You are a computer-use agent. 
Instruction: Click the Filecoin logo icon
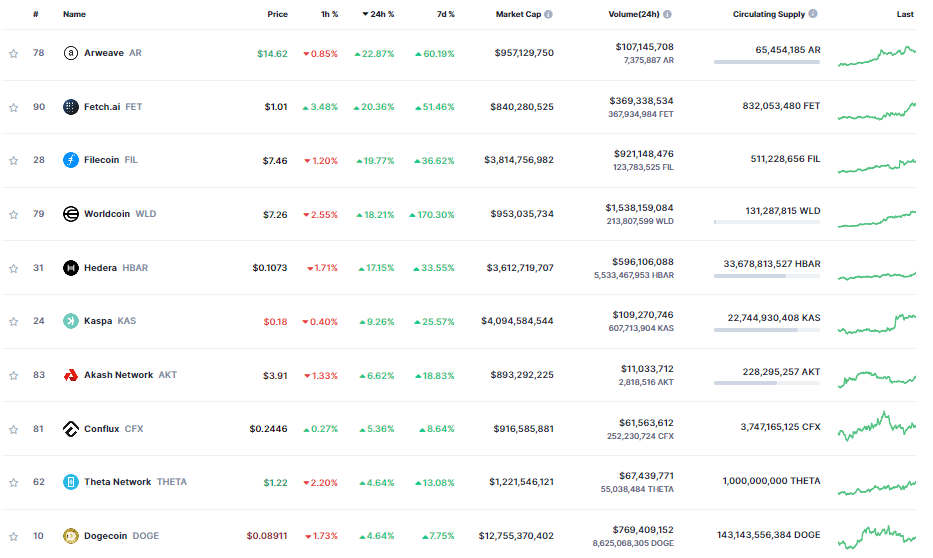pos(71,160)
